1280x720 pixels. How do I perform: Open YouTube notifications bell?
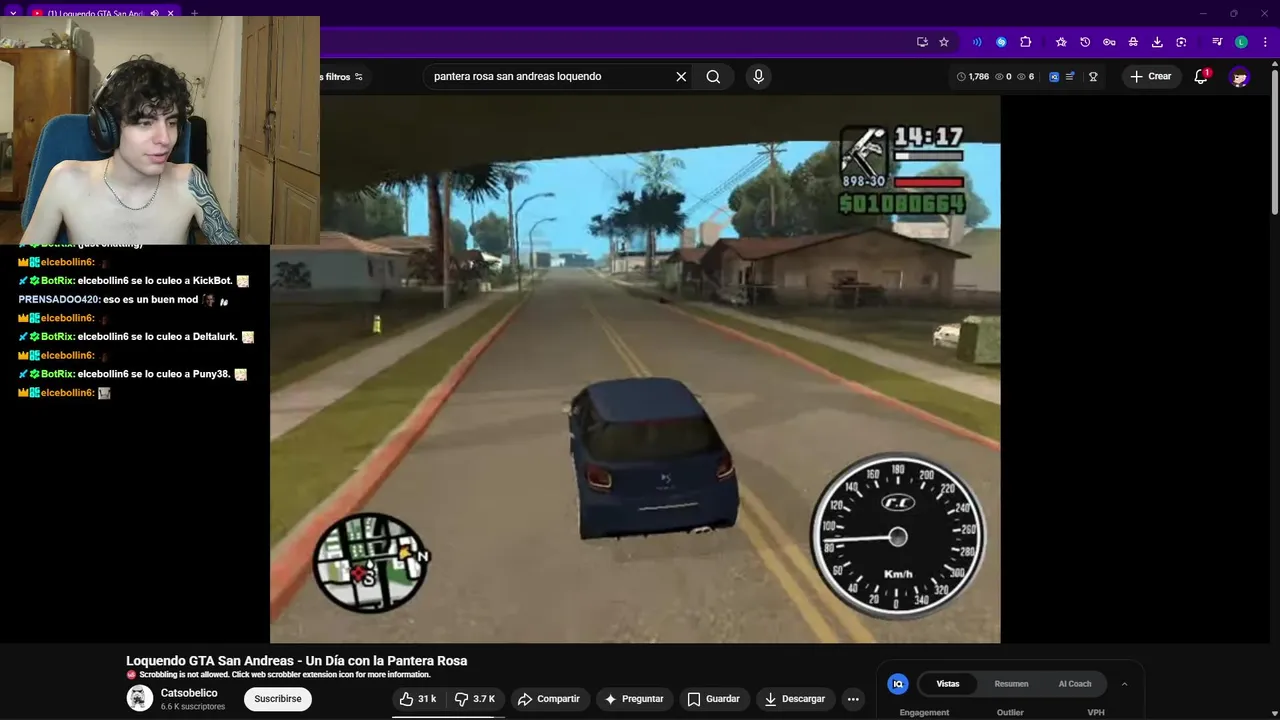(1201, 76)
